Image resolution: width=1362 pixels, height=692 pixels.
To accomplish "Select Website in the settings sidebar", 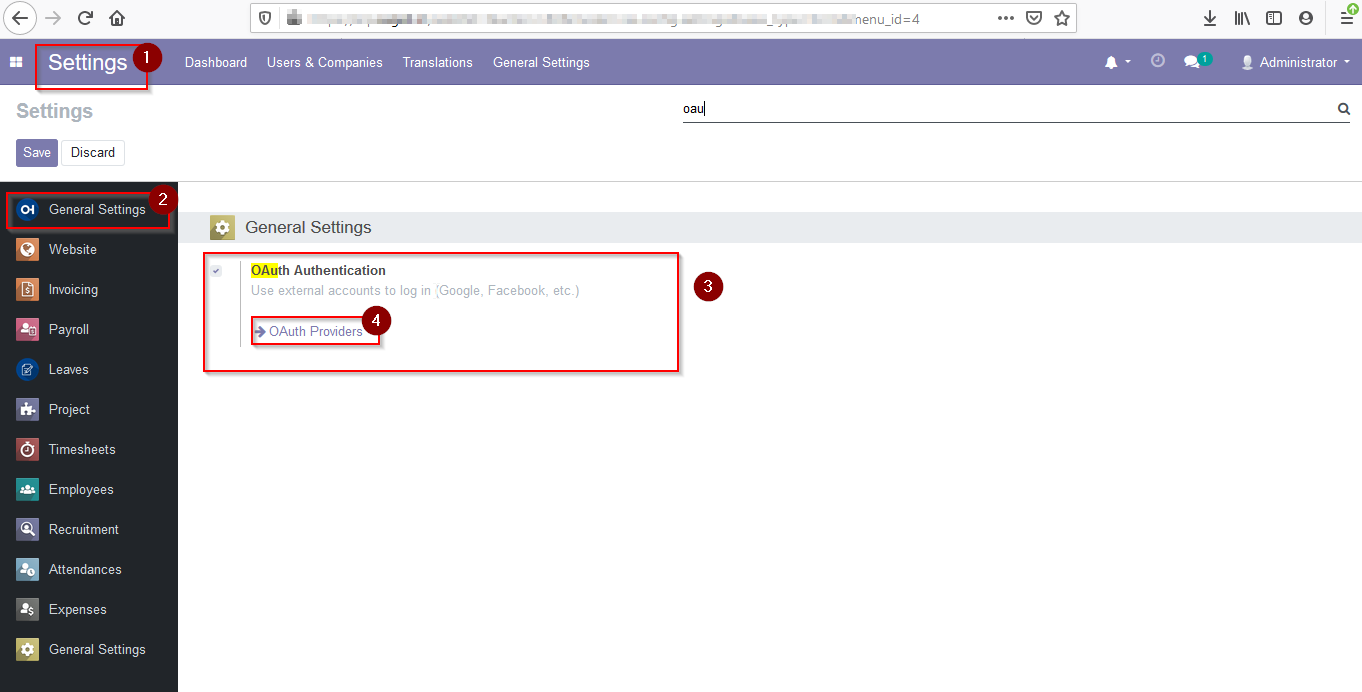I will (x=73, y=249).
